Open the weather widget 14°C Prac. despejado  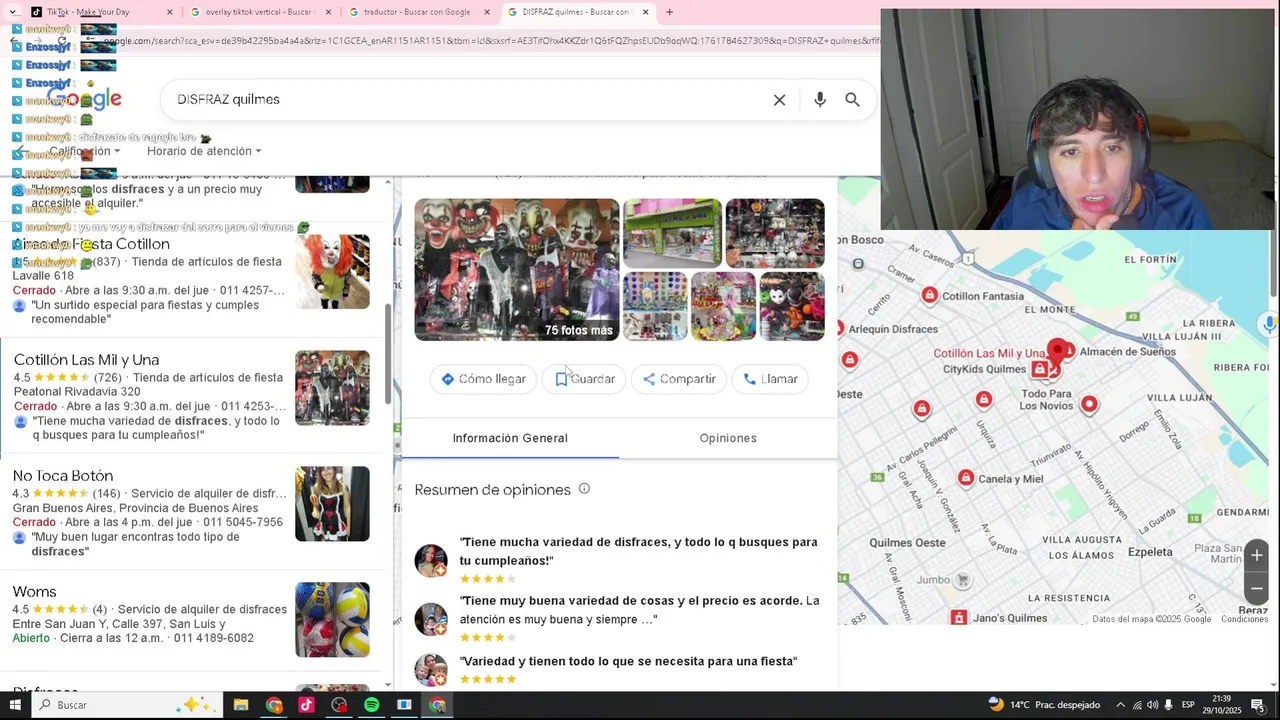tap(1044, 705)
